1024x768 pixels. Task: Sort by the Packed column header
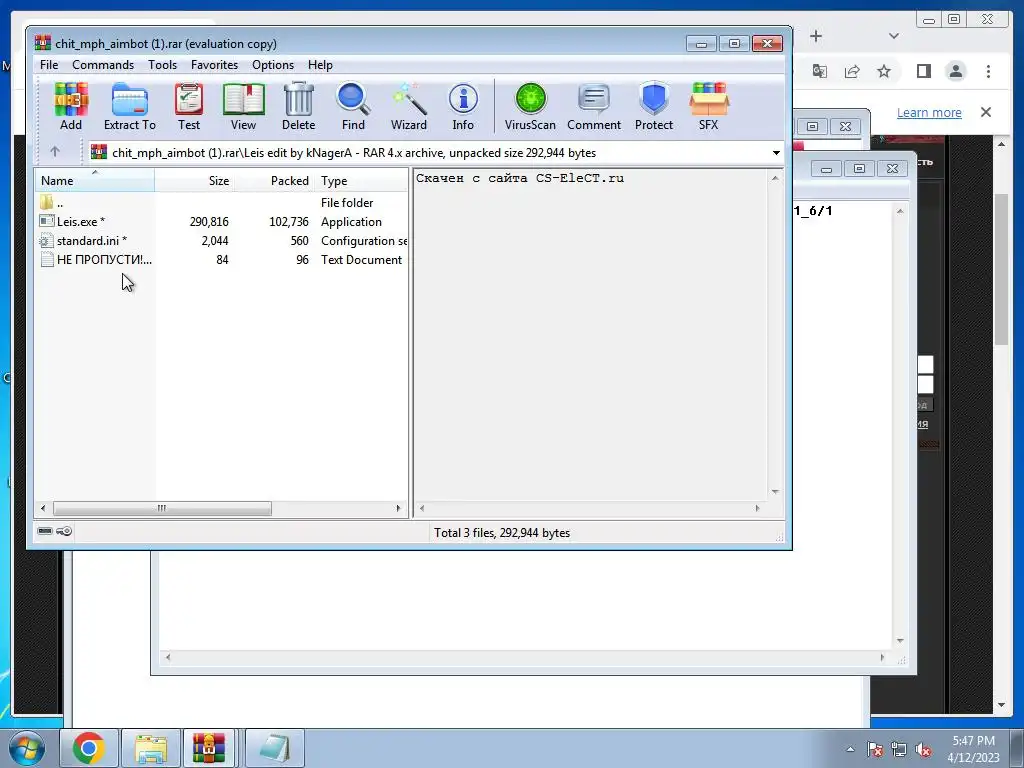coord(273,180)
